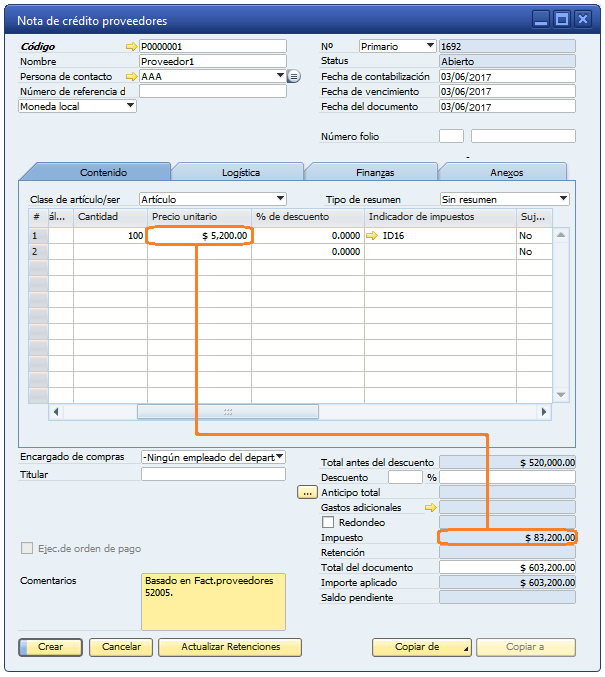Toggle the Ejec.de orden de pago checkbox
This screenshot has height=677, width=605.
click(x=27, y=548)
